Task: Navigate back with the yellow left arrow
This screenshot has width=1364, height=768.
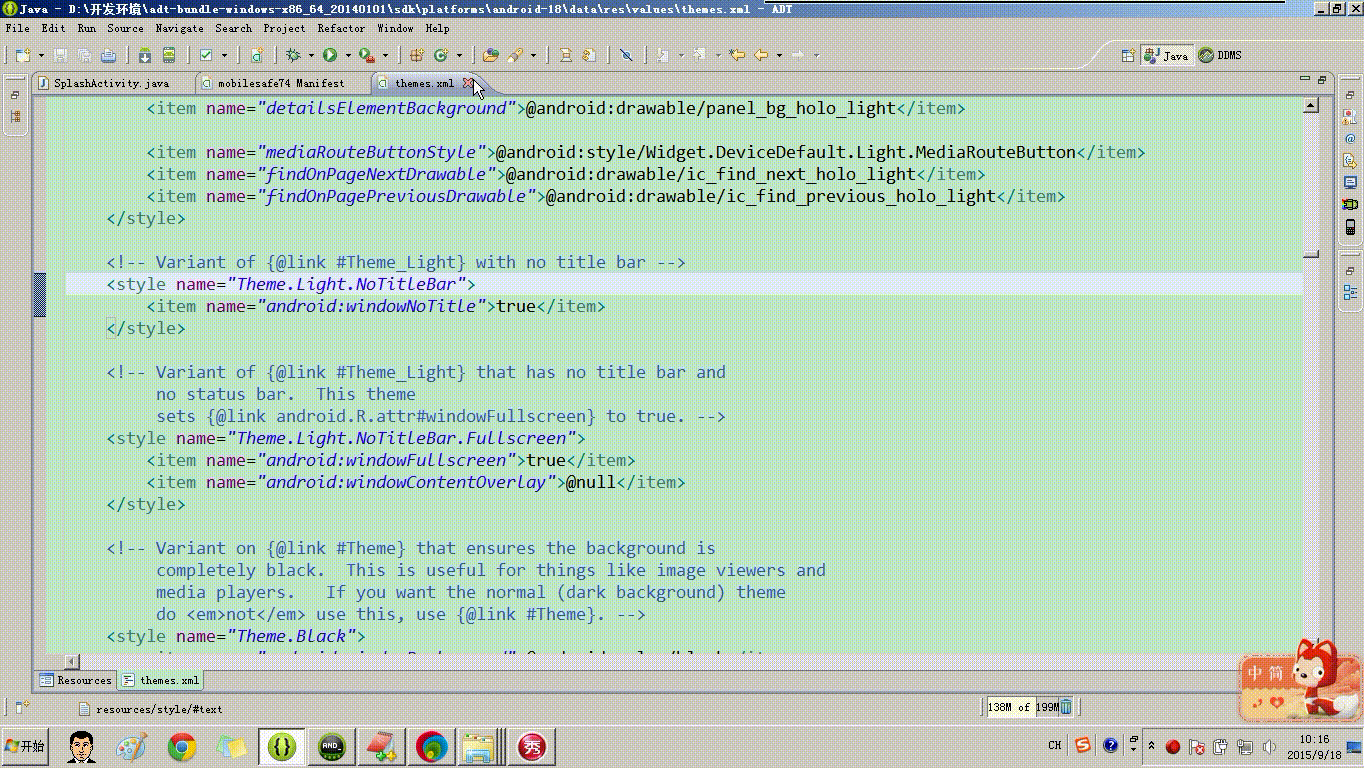Action: tap(761, 55)
